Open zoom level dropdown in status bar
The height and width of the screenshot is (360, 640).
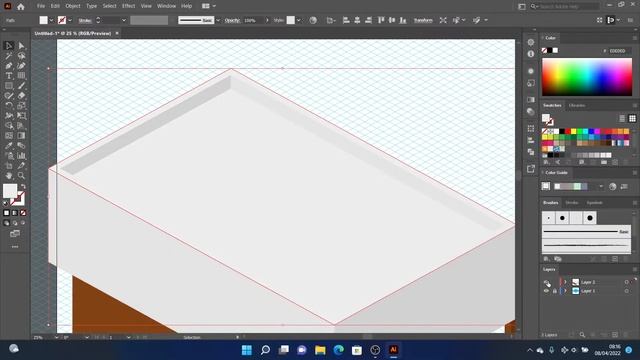point(56,338)
